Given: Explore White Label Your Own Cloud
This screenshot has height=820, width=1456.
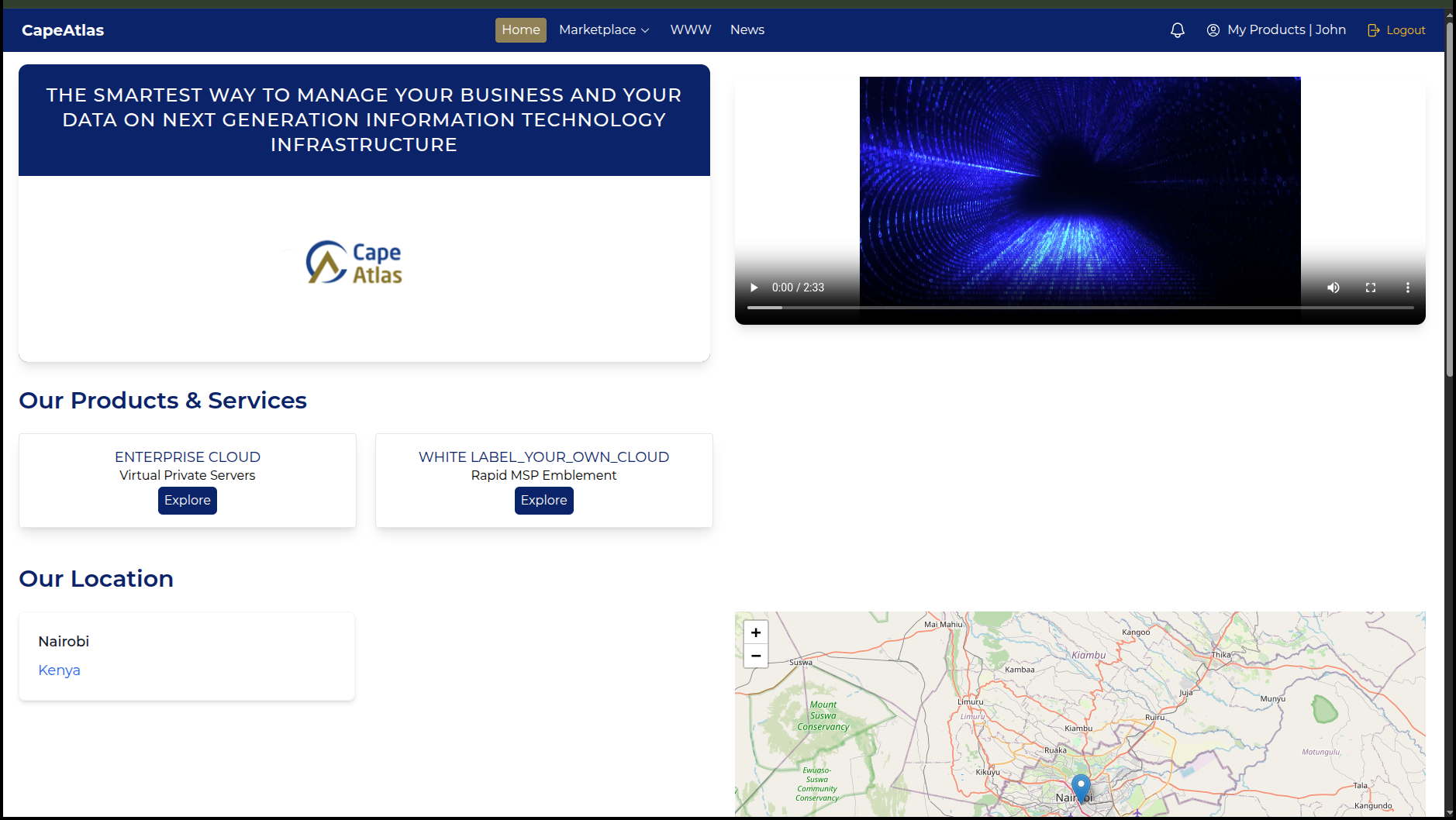Looking at the screenshot, I should pyautogui.click(x=544, y=501).
